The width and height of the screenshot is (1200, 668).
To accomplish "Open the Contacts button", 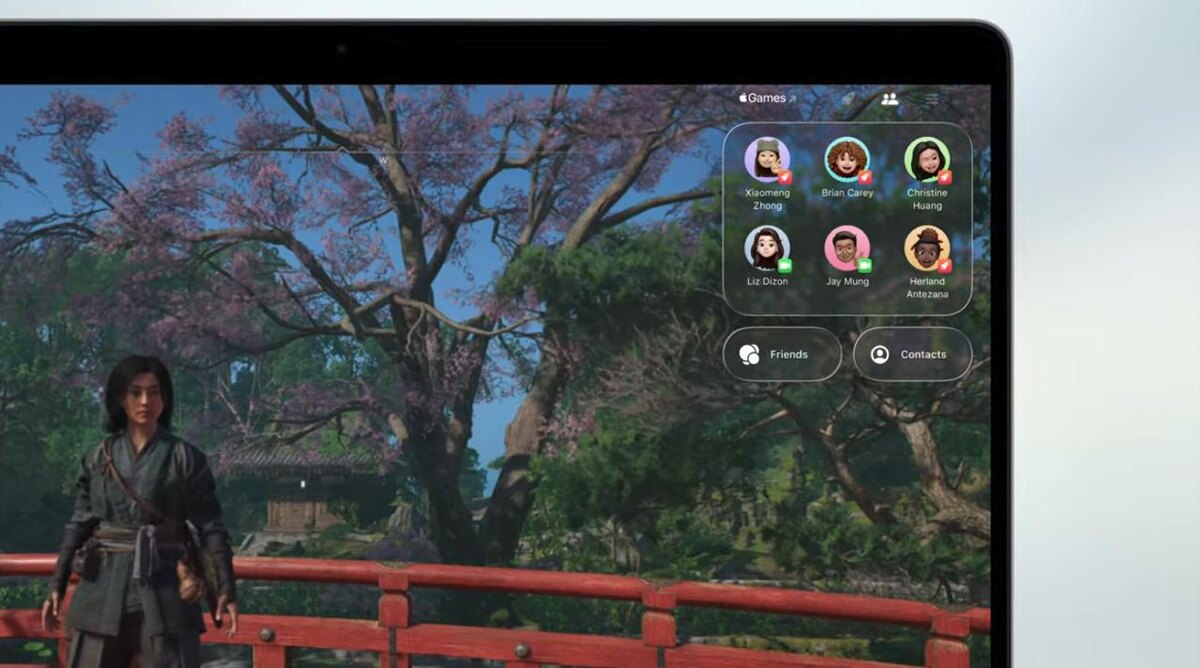I will (x=912, y=354).
